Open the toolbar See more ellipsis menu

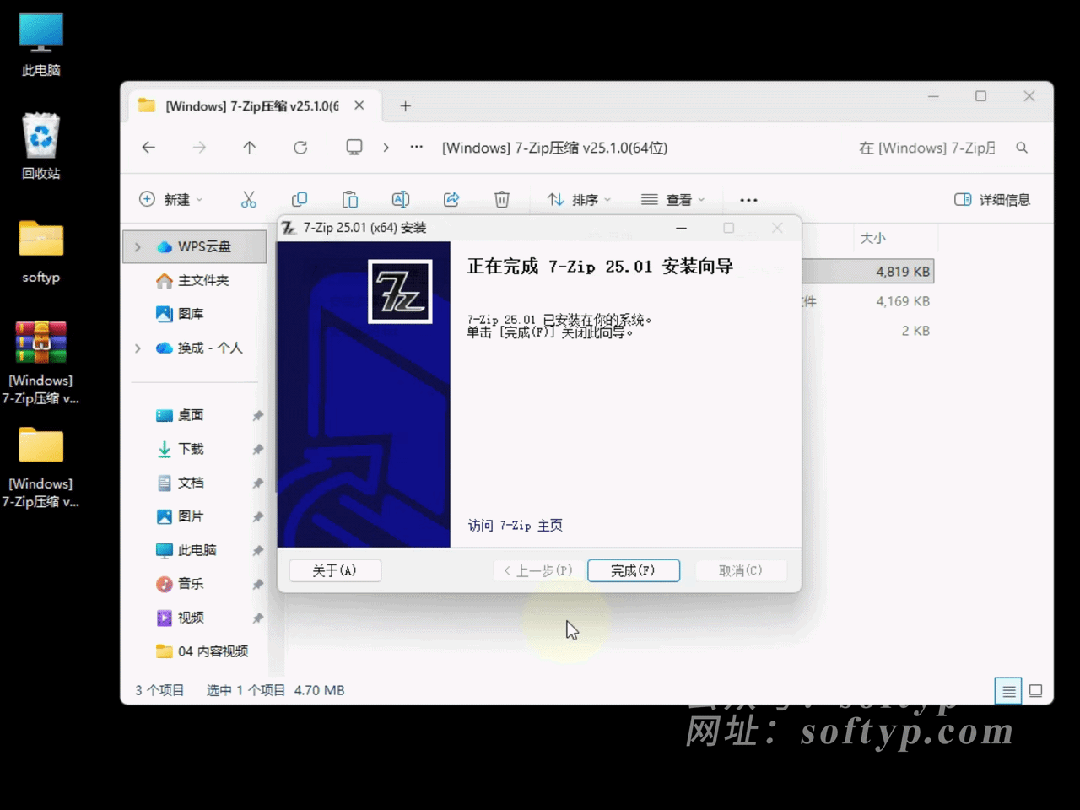tap(749, 200)
